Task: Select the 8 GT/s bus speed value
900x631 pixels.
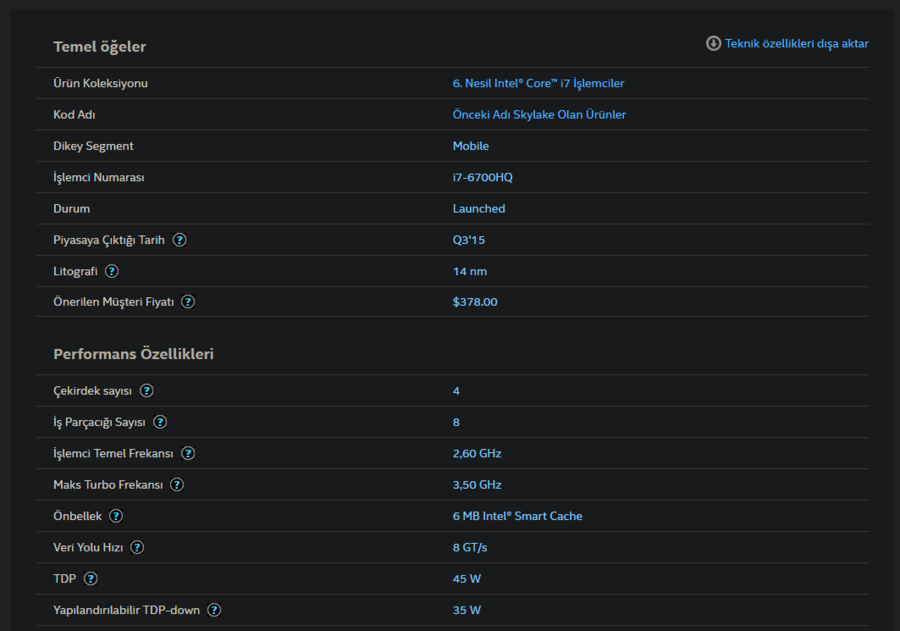Action: click(470, 547)
